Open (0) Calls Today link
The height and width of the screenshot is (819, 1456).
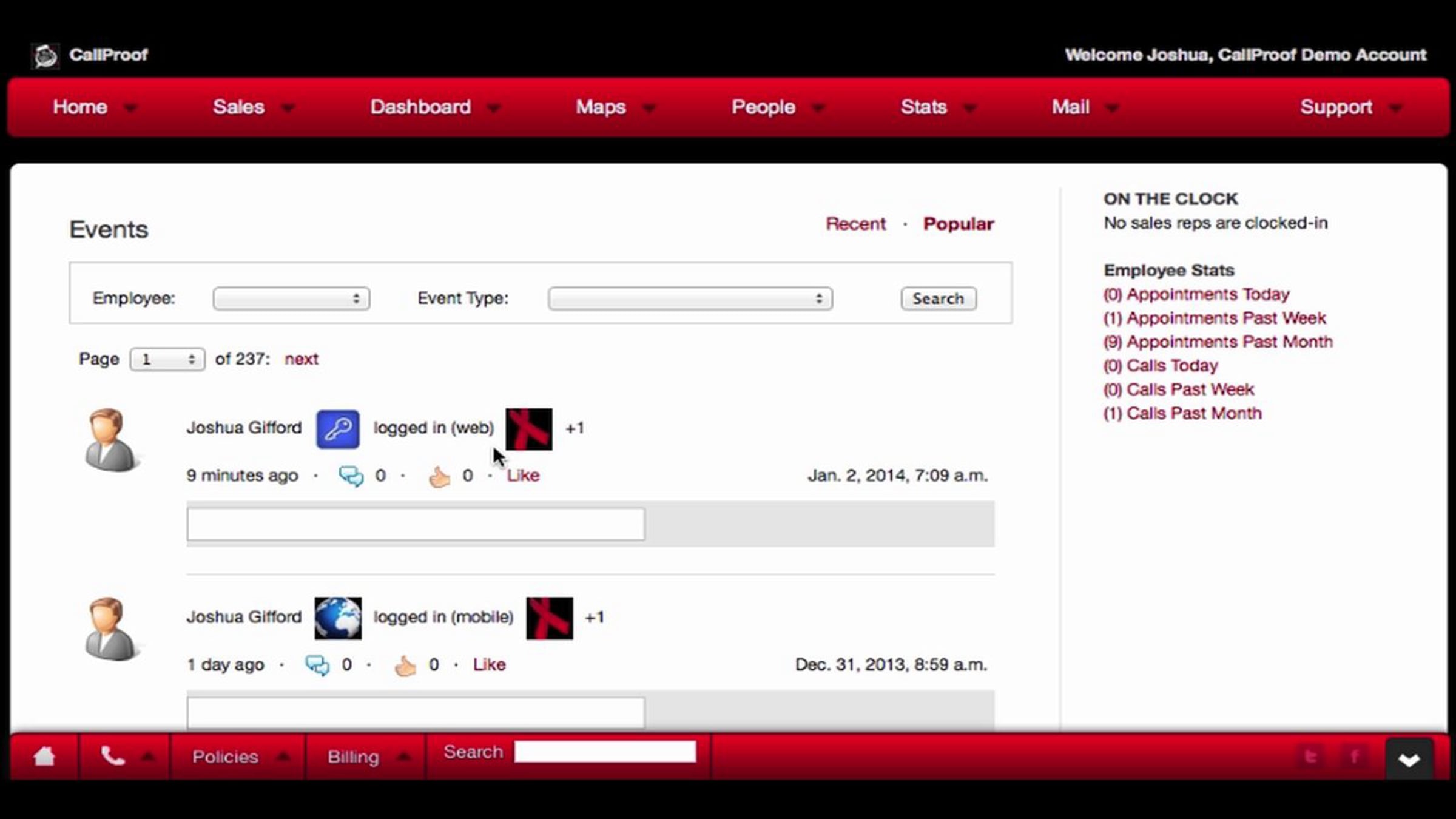pos(1161,365)
